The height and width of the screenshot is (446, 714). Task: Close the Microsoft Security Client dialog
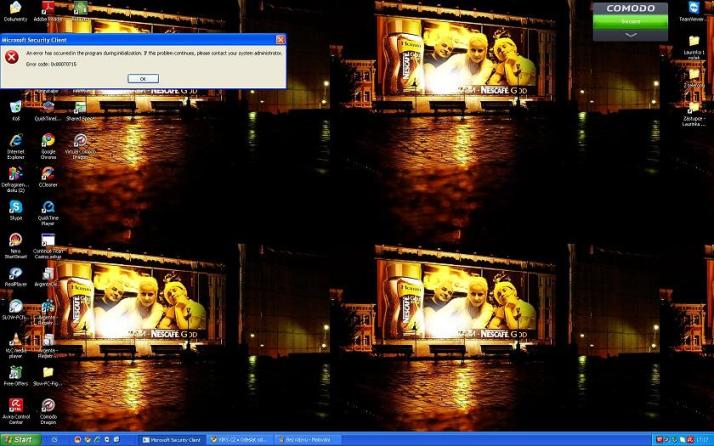coord(280,40)
